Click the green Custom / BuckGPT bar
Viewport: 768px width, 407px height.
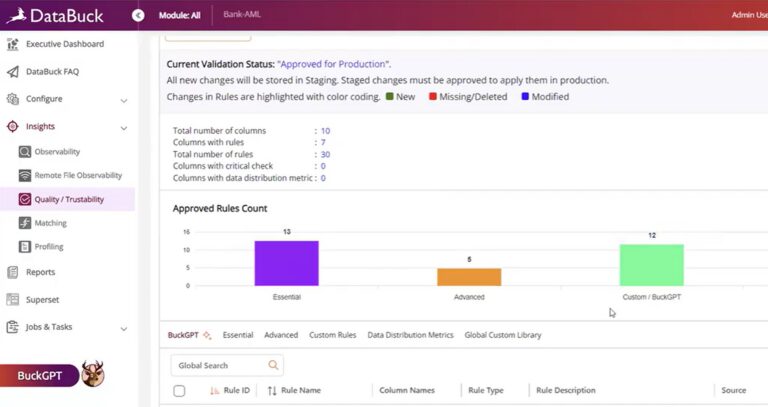(652, 265)
